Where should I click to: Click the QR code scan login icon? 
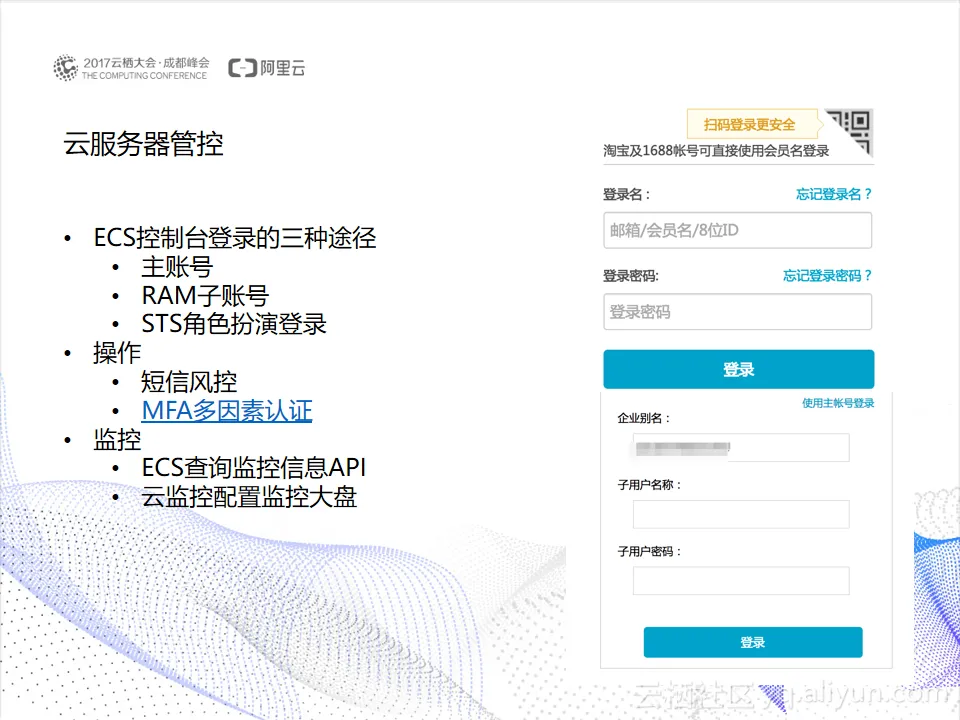coord(851,131)
